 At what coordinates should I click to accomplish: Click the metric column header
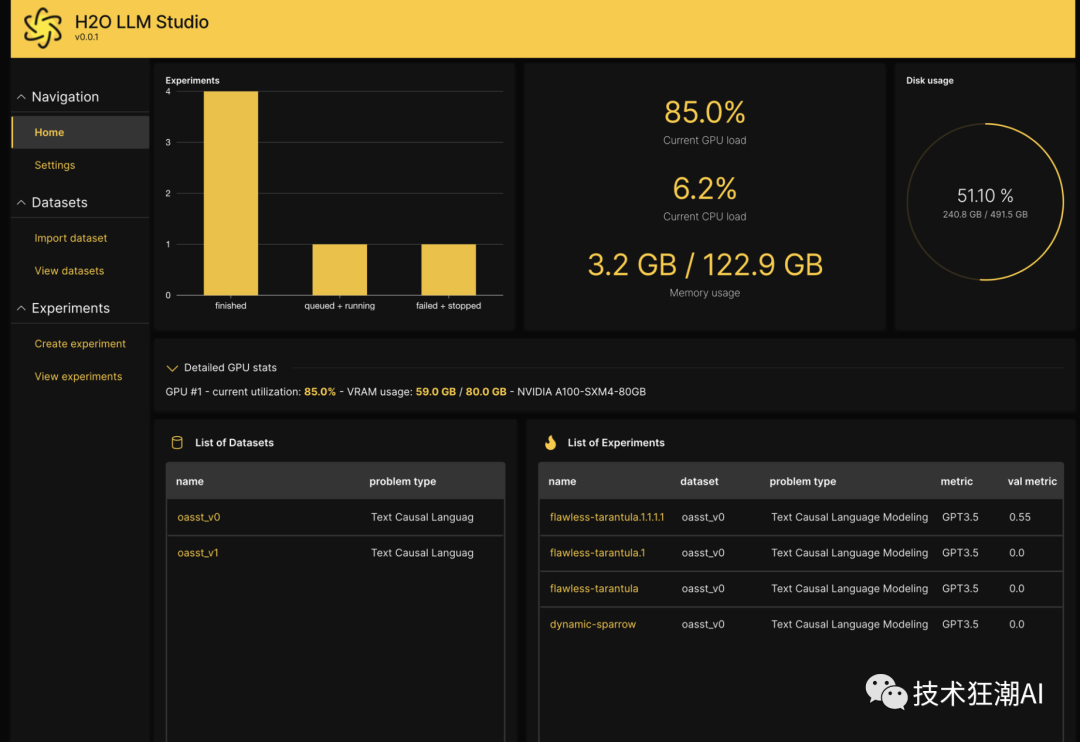pos(957,481)
